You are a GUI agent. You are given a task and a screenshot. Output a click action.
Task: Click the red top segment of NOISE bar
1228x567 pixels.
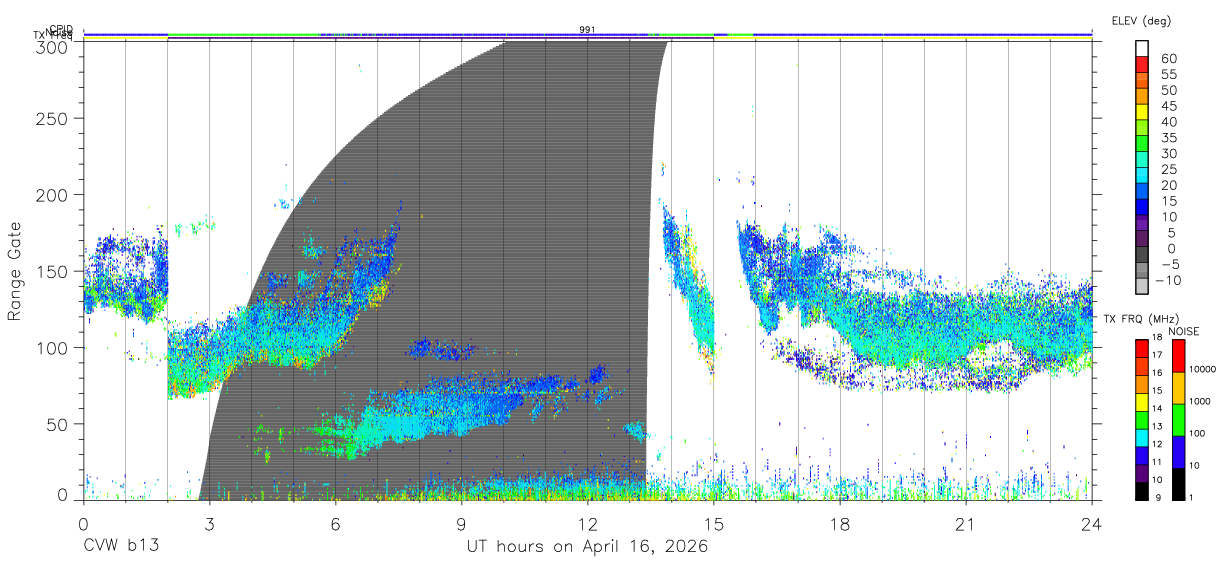1178,356
